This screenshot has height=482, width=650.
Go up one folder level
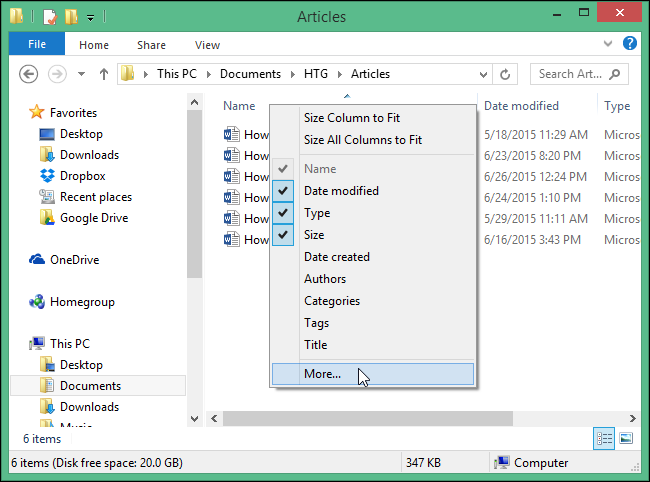pyautogui.click(x=104, y=74)
